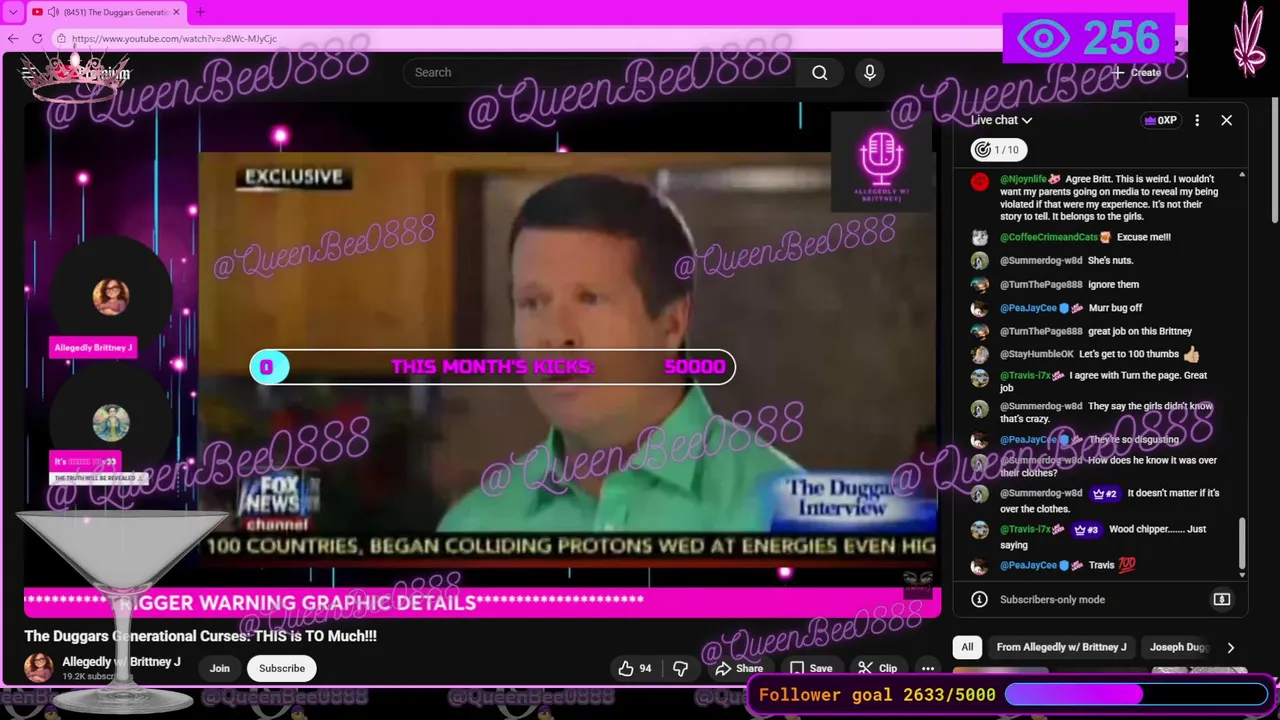Open live chat more options menu
Screen dimensions: 1280x720
[x=1197, y=120]
